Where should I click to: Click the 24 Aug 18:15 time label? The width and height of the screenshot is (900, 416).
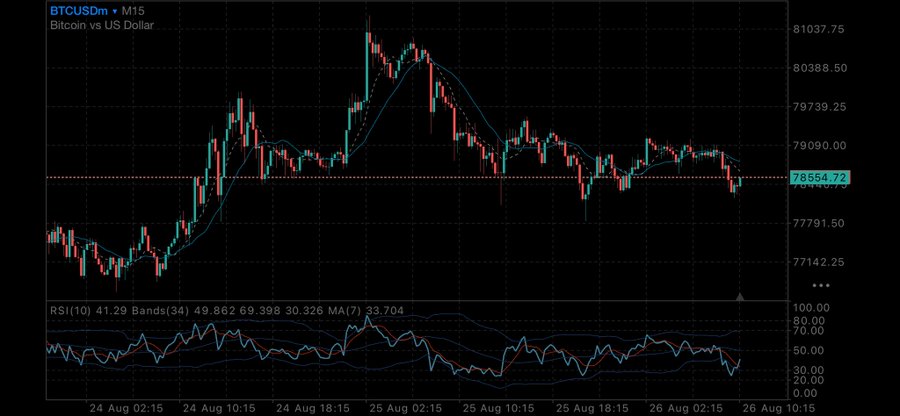(312, 408)
